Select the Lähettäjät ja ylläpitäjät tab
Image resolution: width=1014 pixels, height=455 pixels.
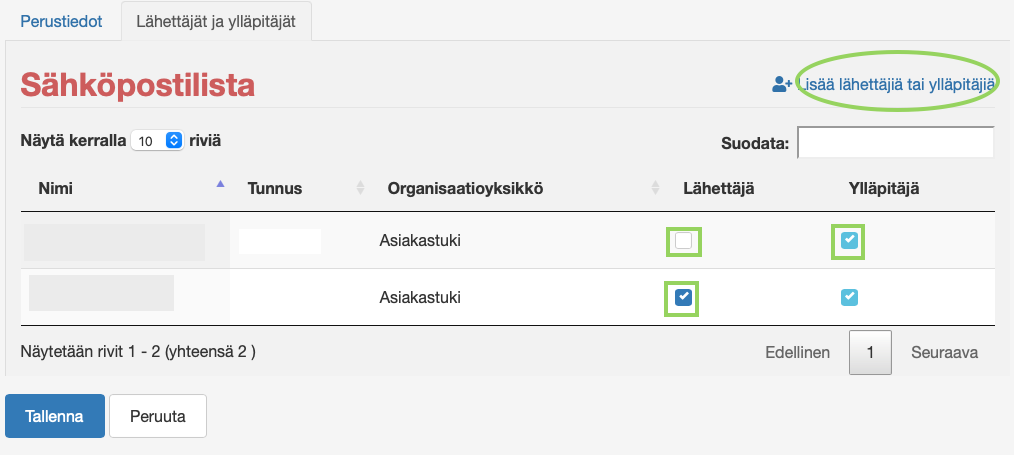216,20
